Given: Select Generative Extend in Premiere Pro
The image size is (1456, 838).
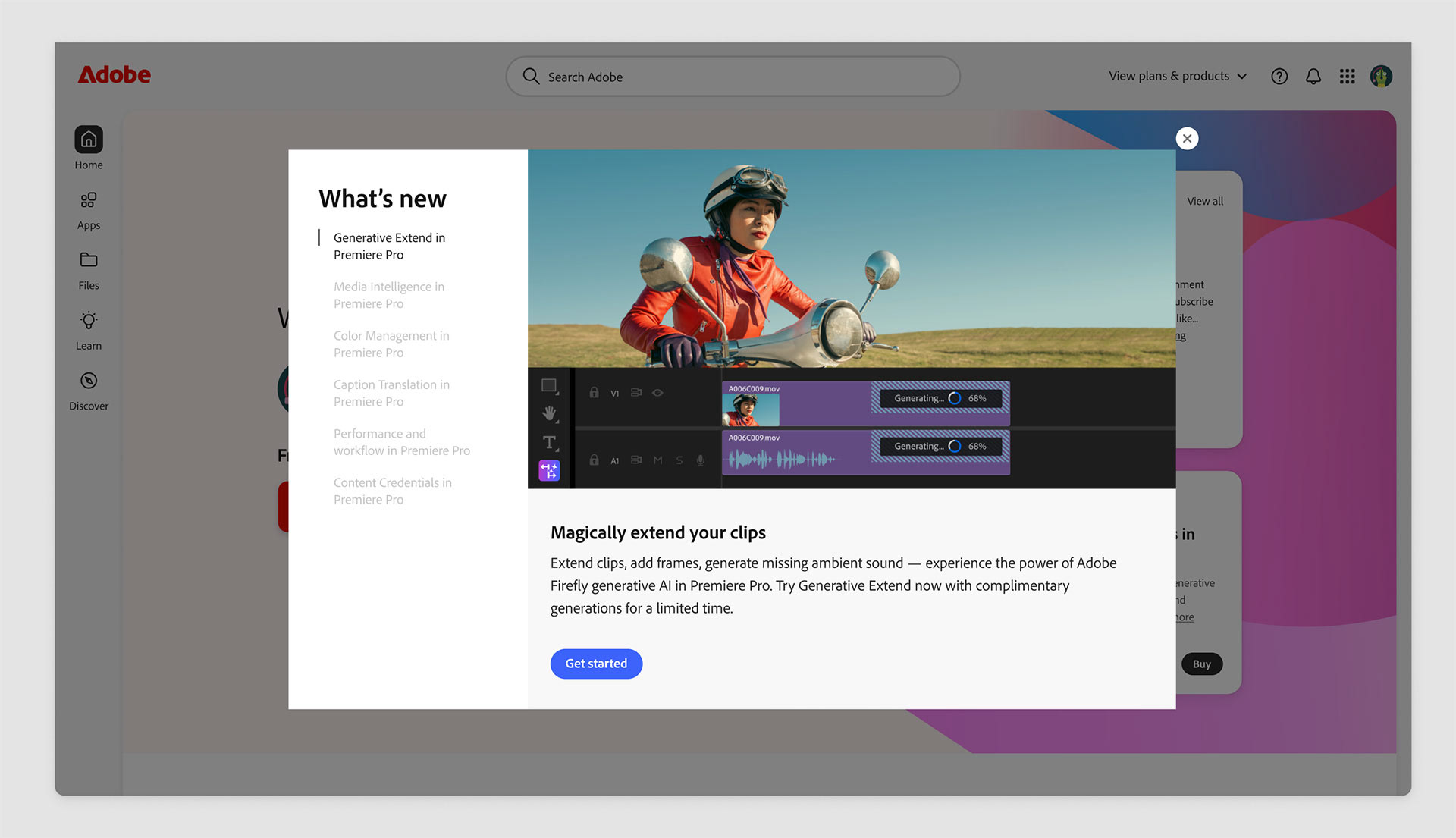Looking at the screenshot, I should (x=389, y=246).
